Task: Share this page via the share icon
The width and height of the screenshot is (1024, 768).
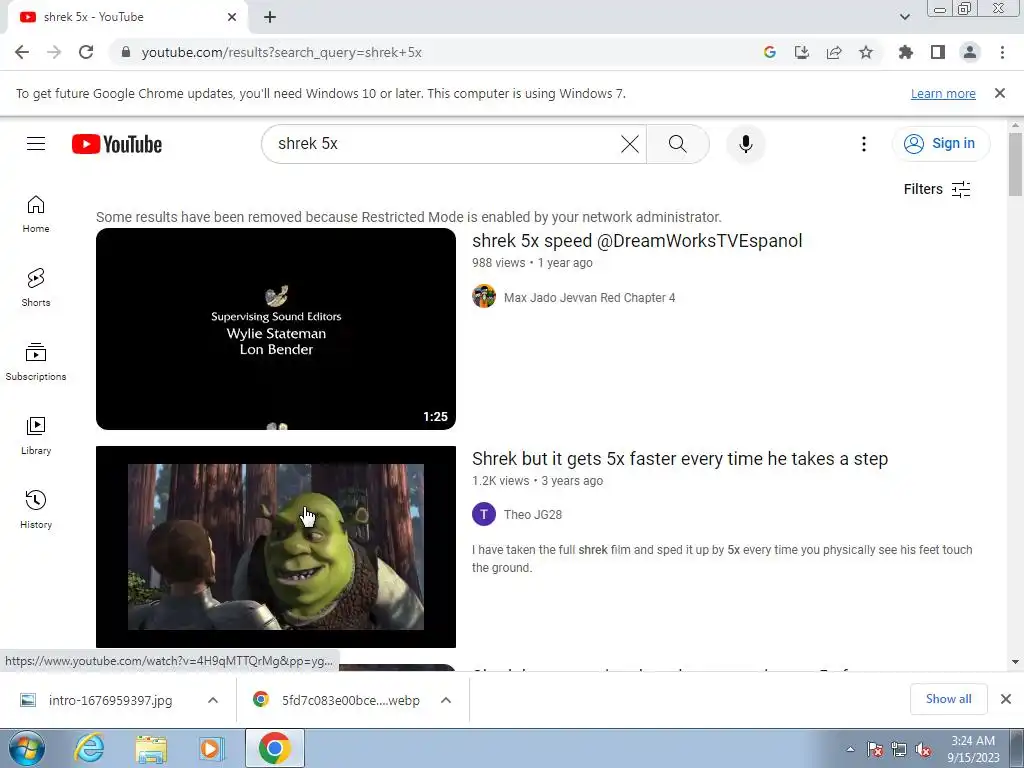Action: (x=834, y=52)
